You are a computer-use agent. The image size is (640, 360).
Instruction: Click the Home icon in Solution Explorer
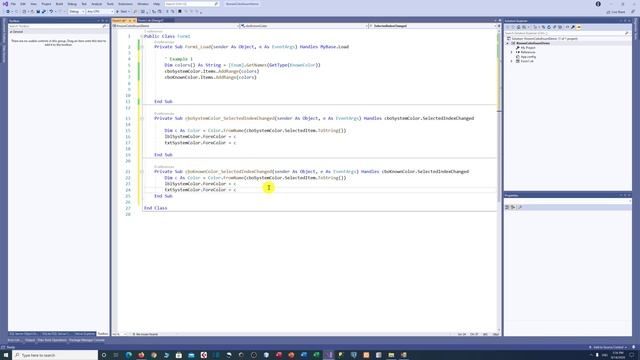518,27
